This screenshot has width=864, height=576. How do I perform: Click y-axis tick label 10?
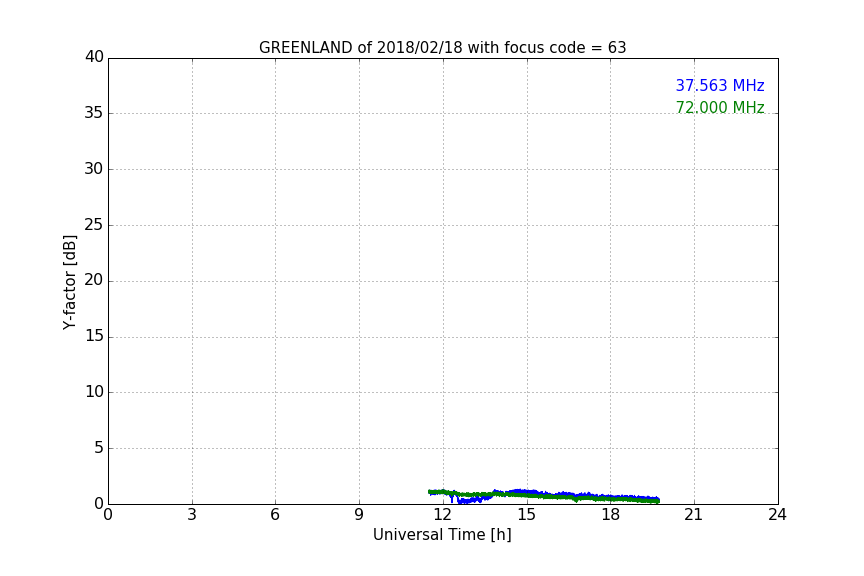pyautogui.click(x=94, y=392)
